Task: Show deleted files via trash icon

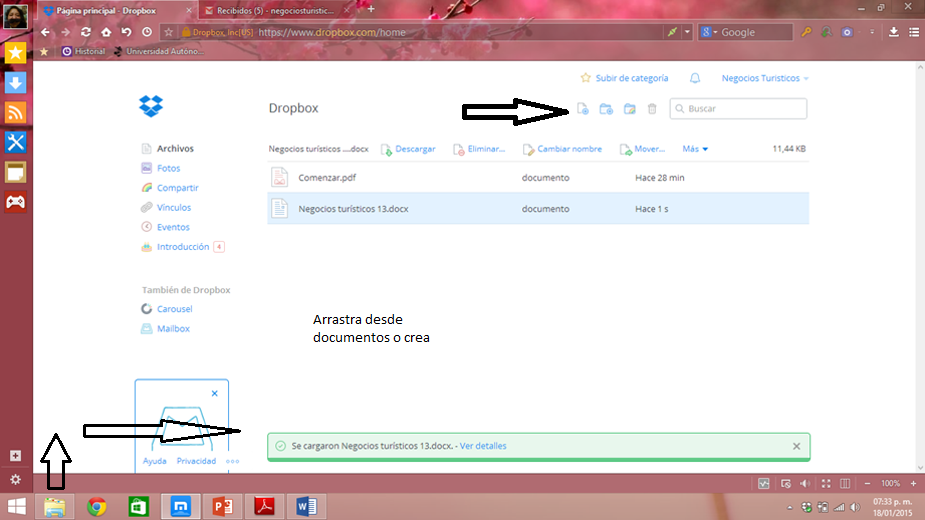Action: tap(652, 109)
